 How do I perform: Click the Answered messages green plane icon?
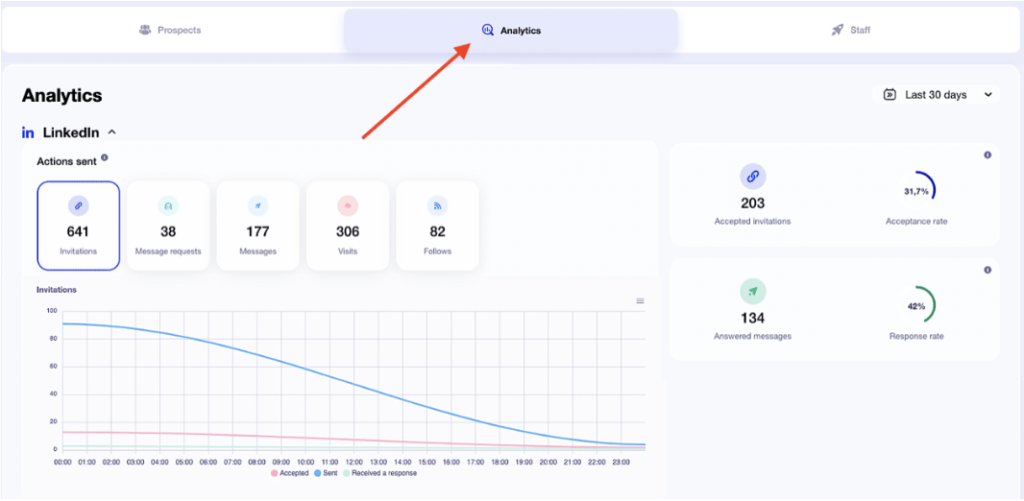click(753, 292)
